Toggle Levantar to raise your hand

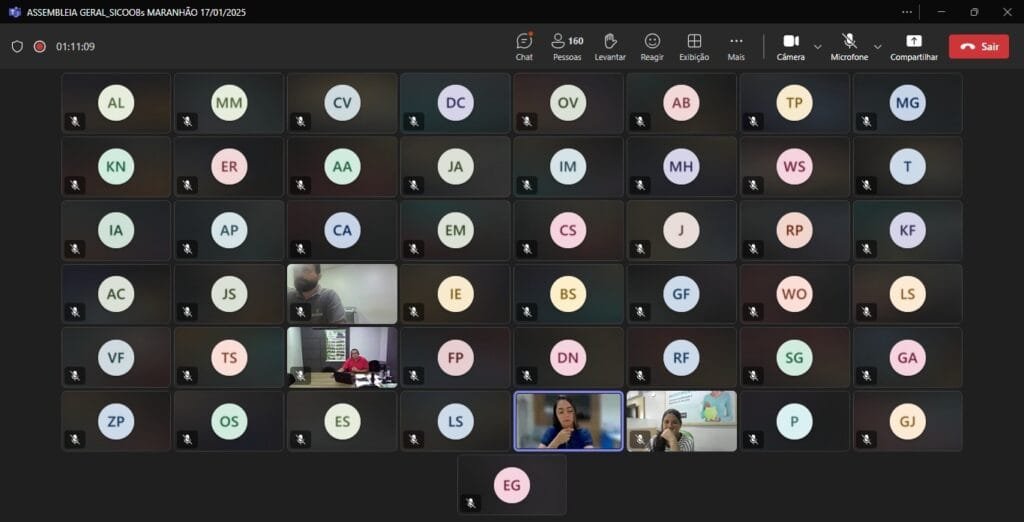610,46
